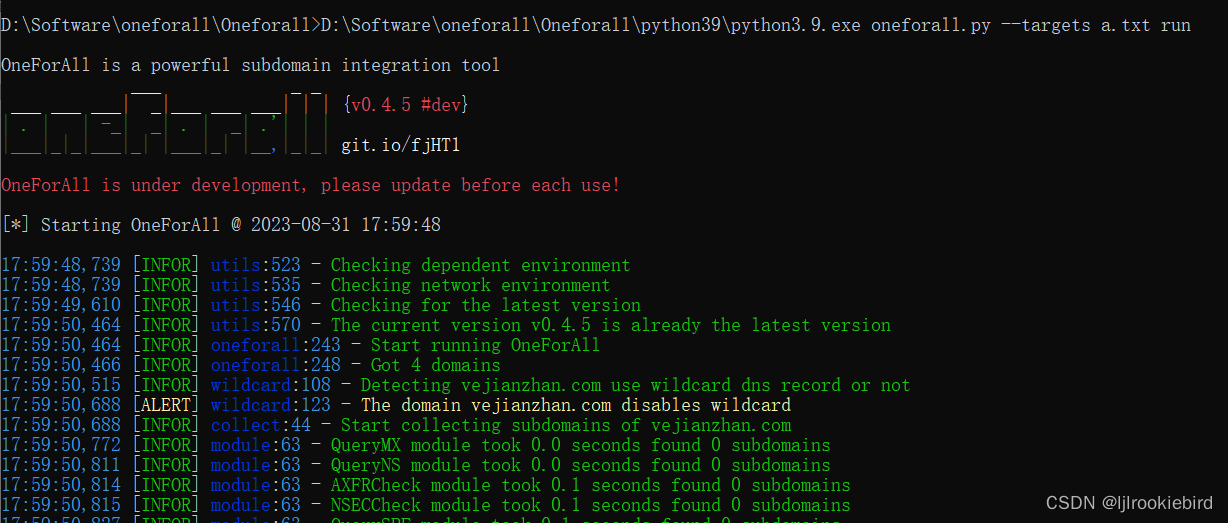Click the OneForAll ASCII art logo
This screenshot has height=523, width=1228.
tap(165, 122)
